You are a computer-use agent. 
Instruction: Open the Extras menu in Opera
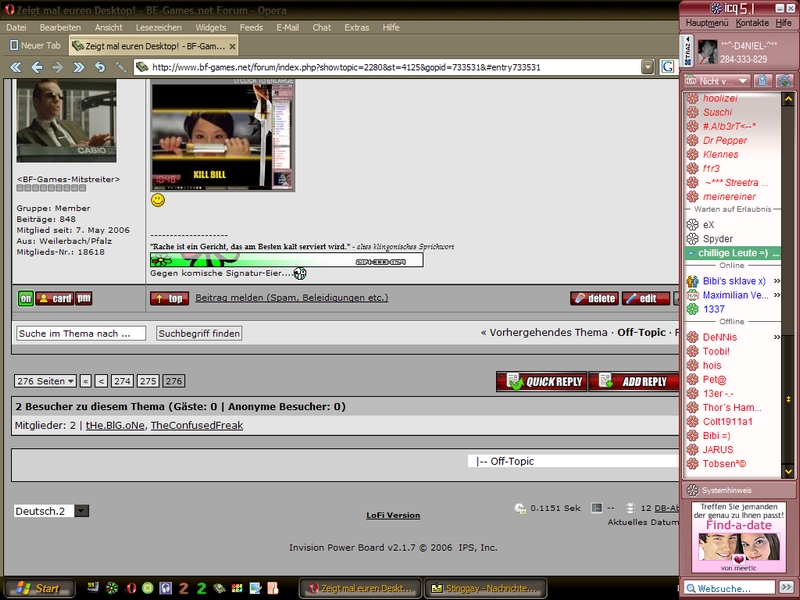tap(357, 28)
